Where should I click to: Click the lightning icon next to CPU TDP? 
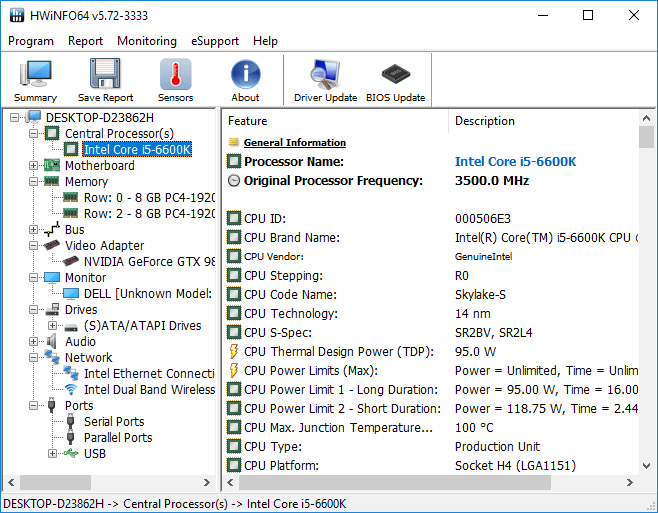234,351
